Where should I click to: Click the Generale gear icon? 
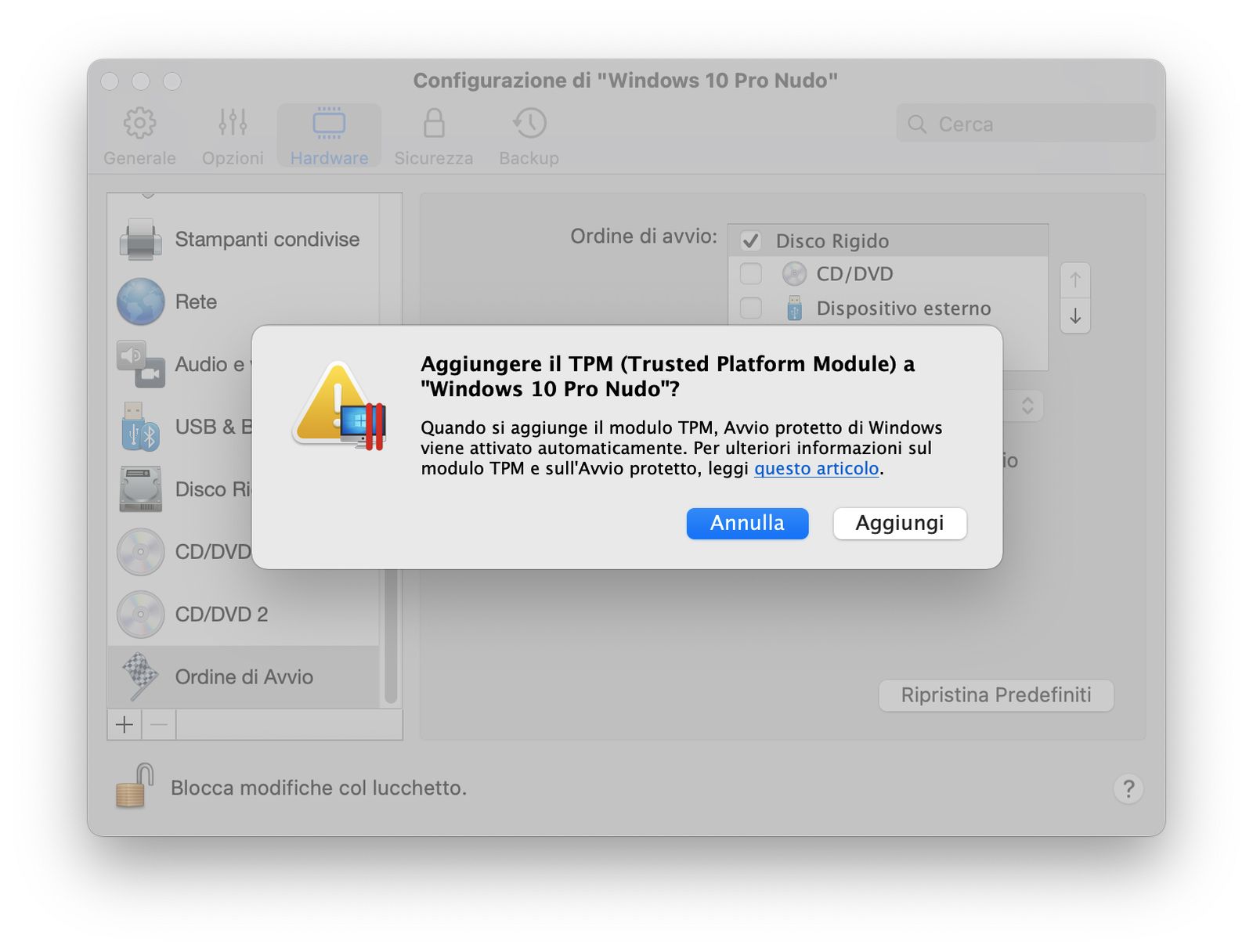click(139, 123)
